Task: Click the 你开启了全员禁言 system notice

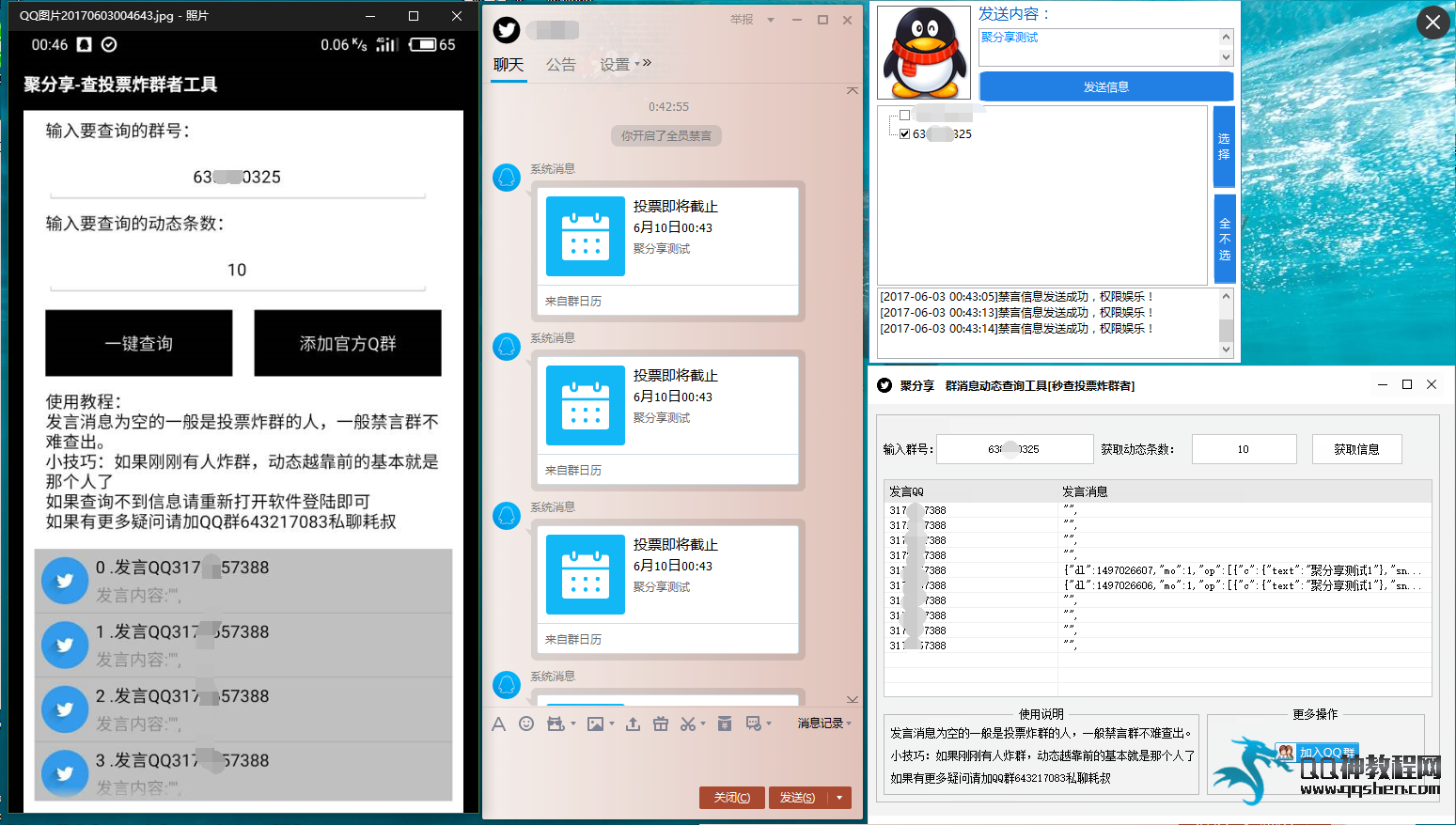Action: click(667, 135)
